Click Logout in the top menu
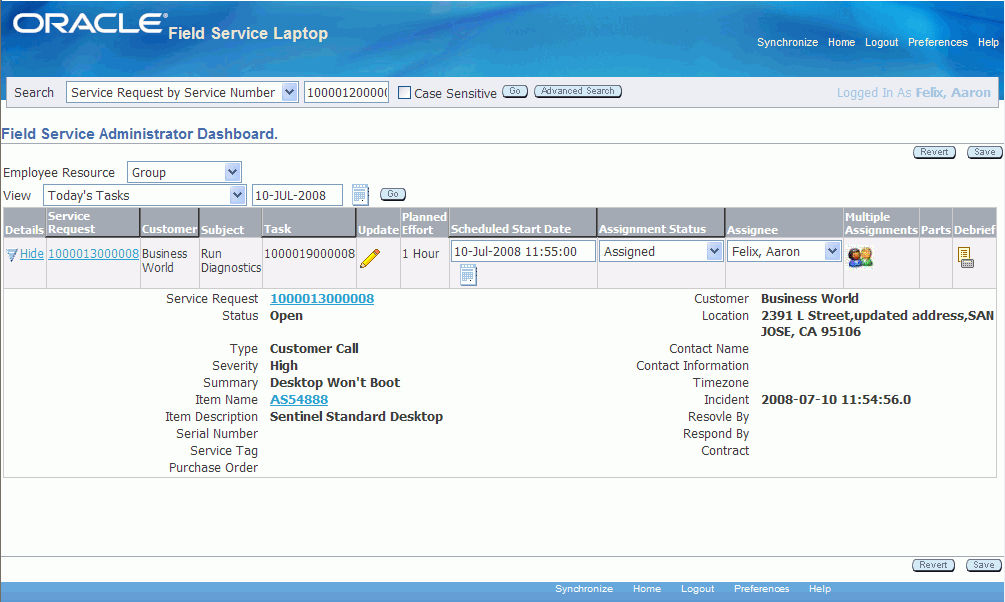The width and height of the screenshot is (1005, 602). point(881,42)
